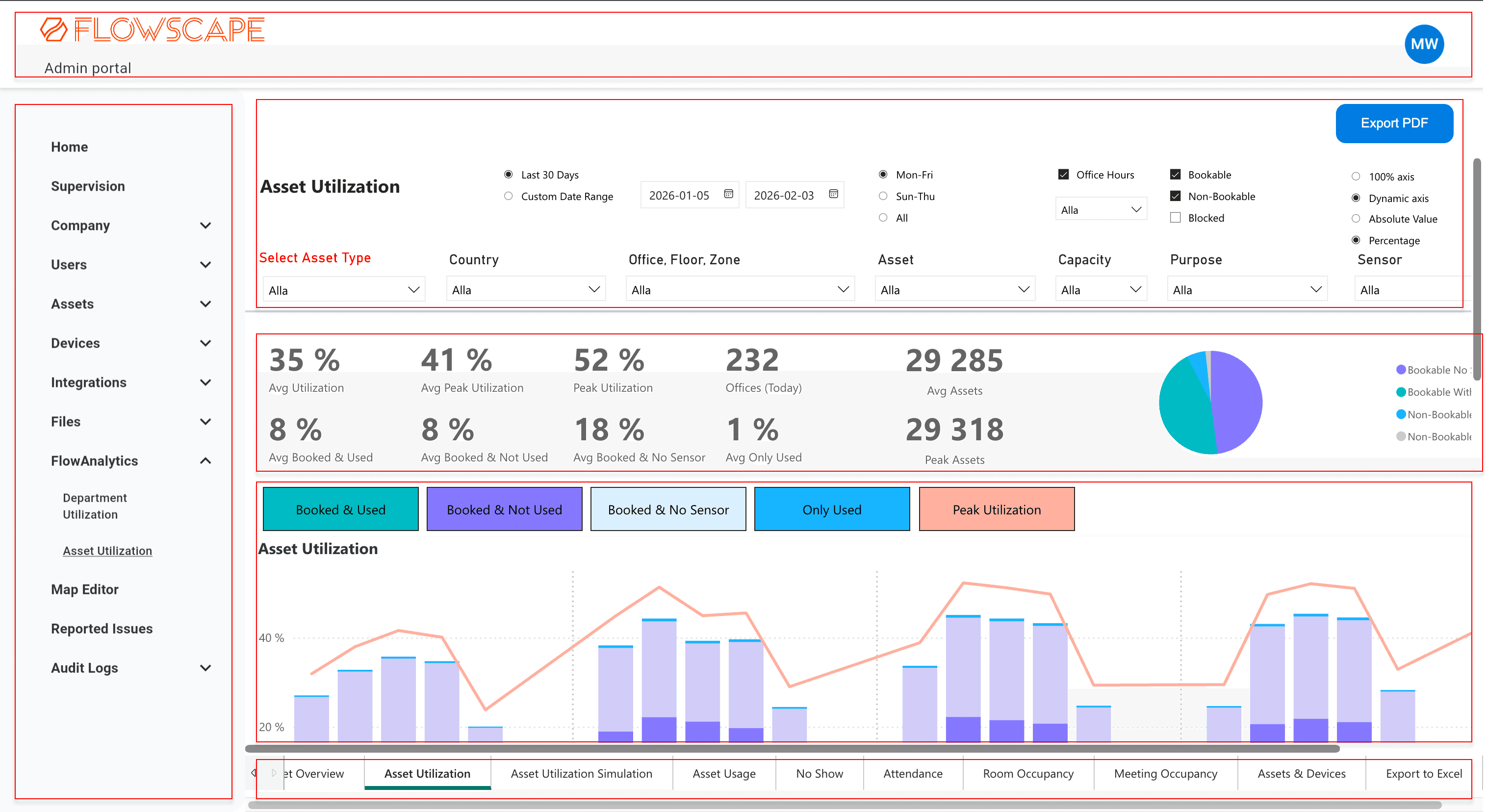Screen dimensions: 1487x812
Task: Click the left tab scroll arrow
Action: pyautogui.click(x=255, y=773)
